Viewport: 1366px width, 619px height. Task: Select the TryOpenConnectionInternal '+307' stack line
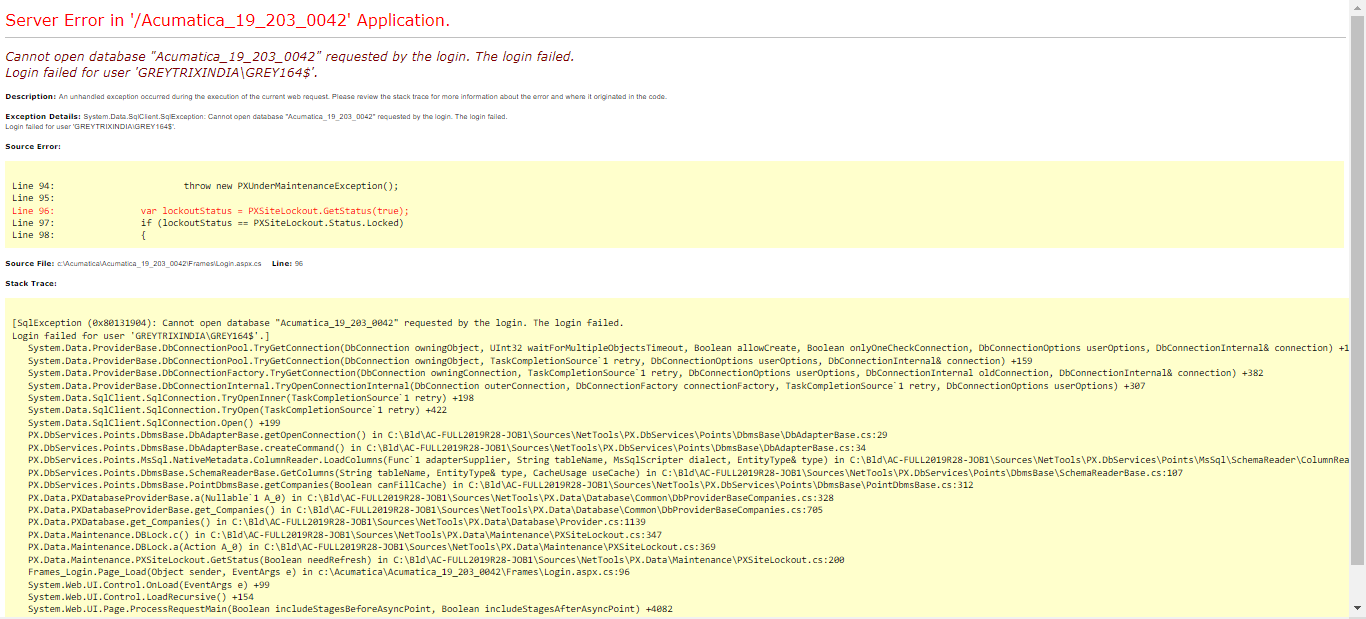point(587,386)
